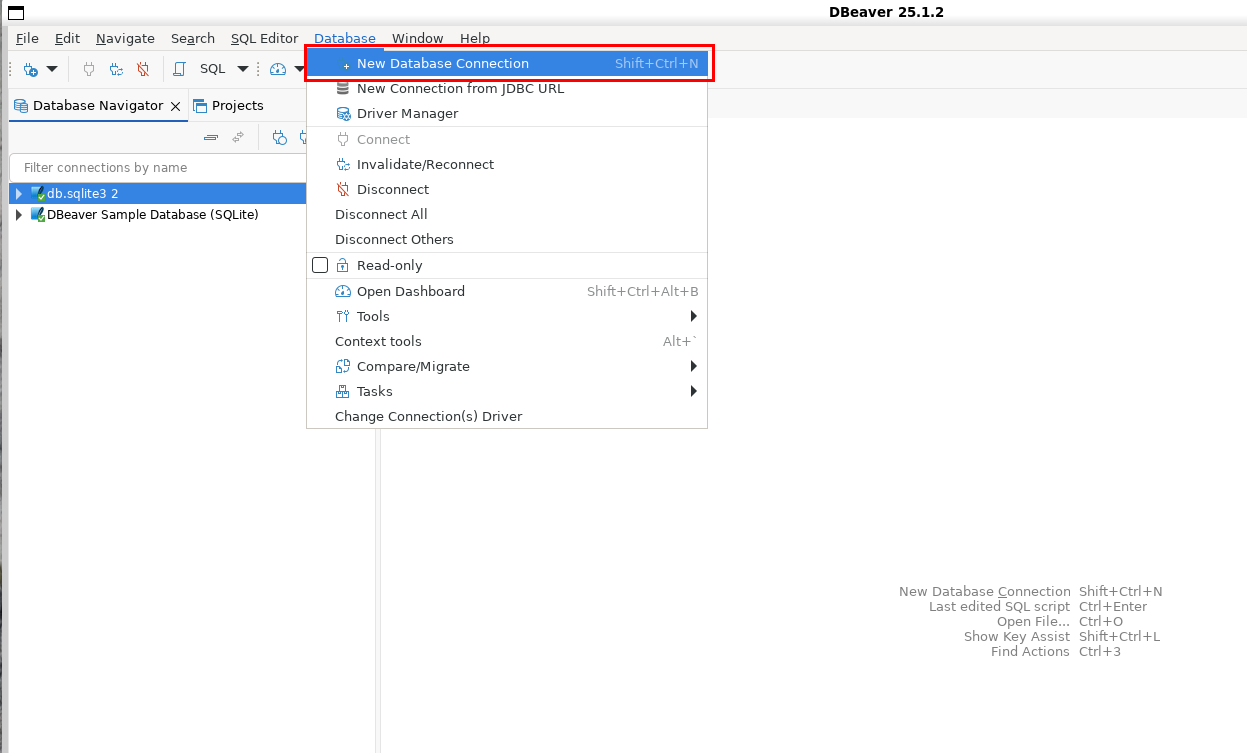Open the Tasks submenu

click(x=507, y=391)
